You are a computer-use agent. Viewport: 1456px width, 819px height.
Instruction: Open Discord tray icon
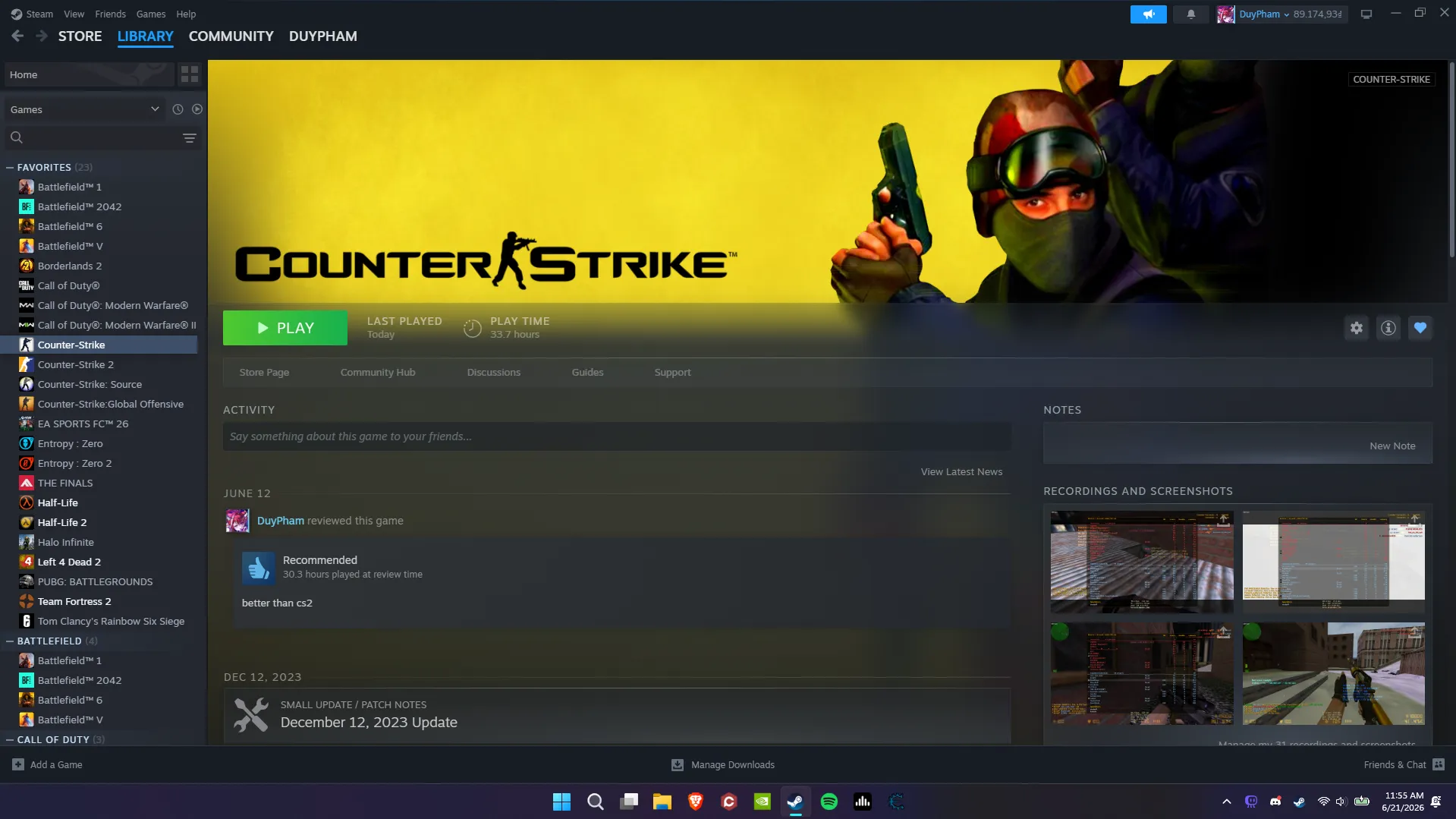(1275, 802)
